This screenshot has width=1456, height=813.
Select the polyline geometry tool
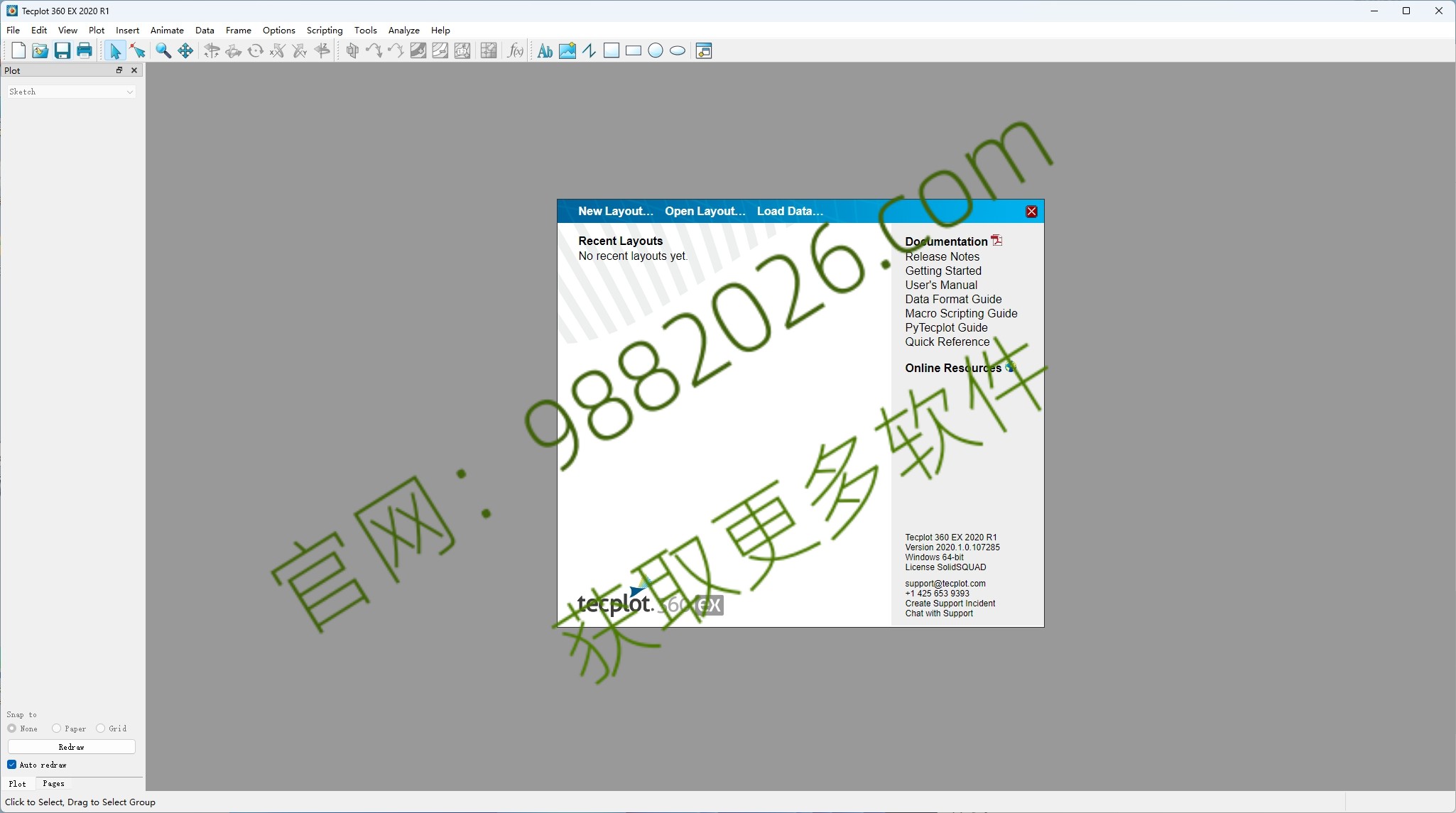point(589,50)
